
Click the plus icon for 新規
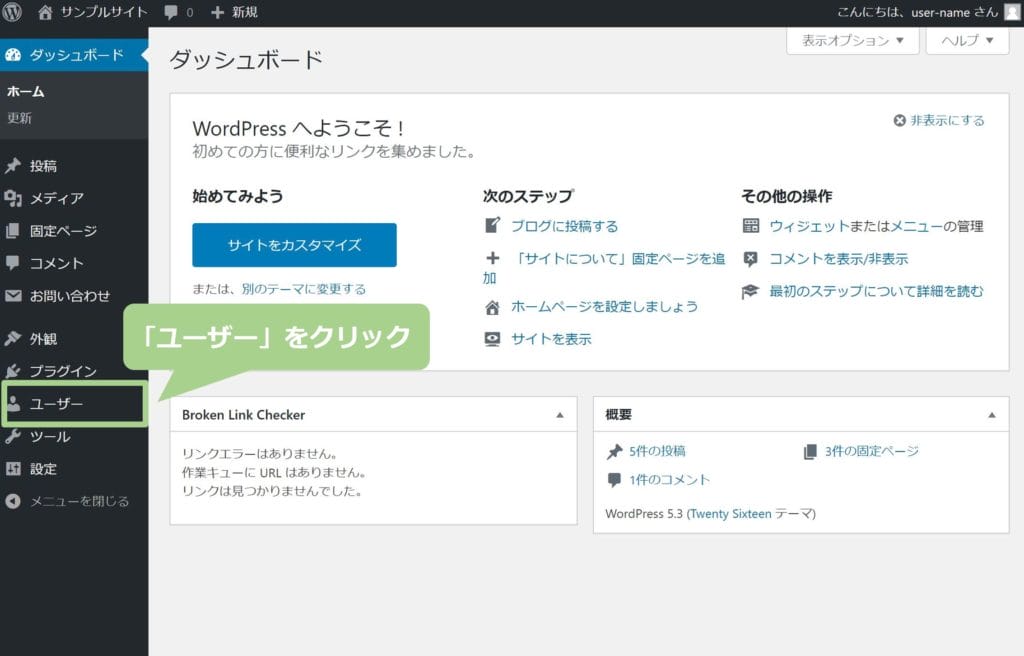click(x=217, y=12)
